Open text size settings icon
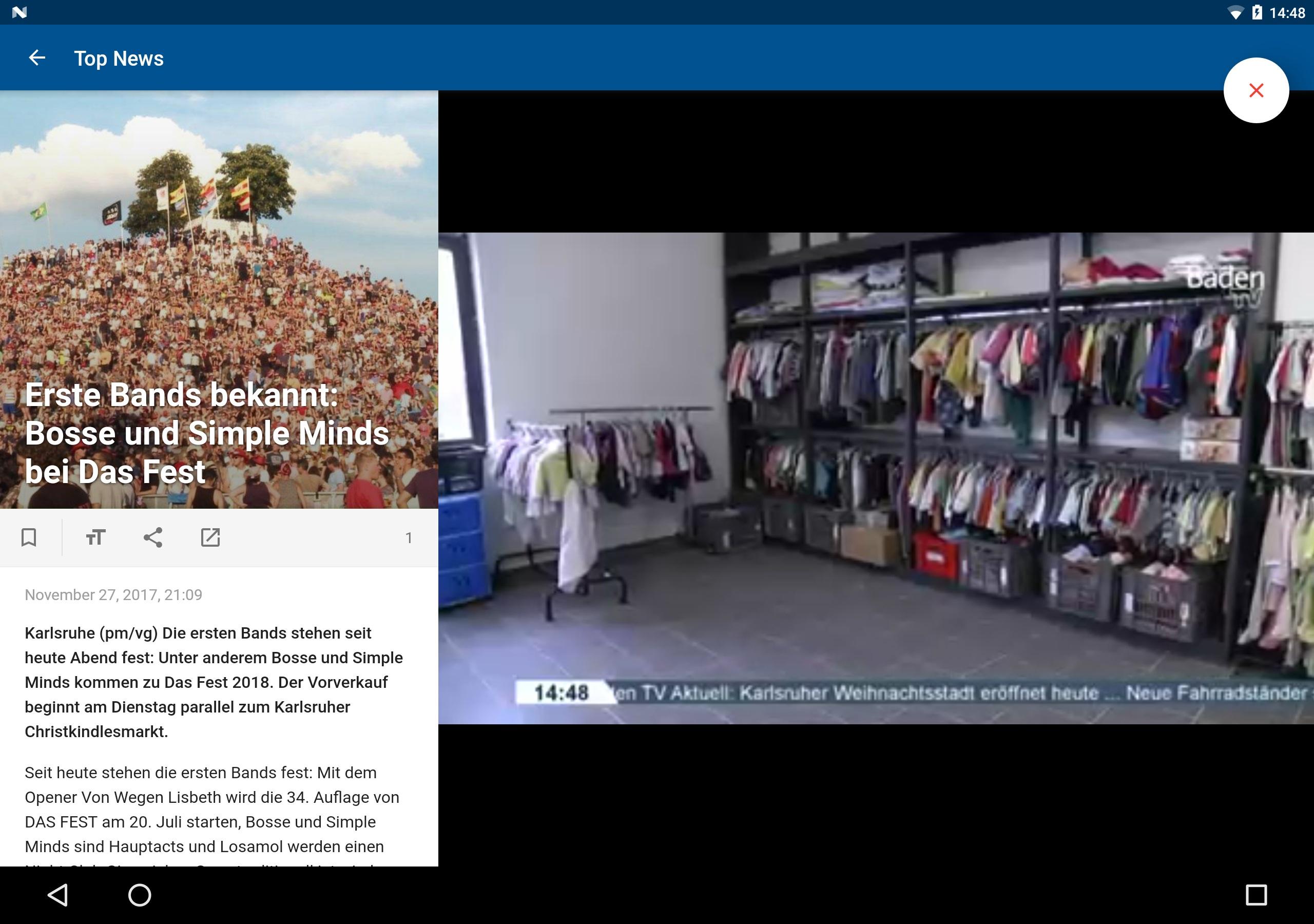Screen dimensions: 1314x924 (x=95, y=537)
